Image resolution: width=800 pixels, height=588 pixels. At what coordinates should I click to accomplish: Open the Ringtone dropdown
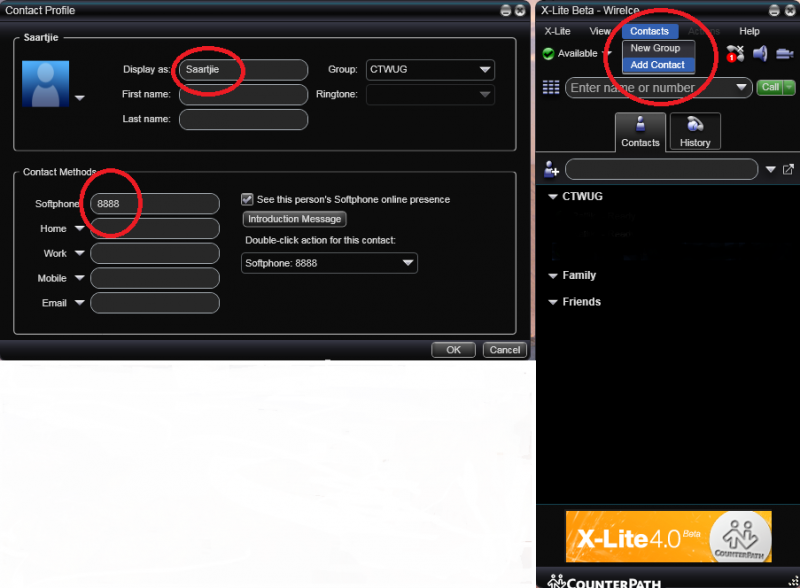tap(430, 94)
